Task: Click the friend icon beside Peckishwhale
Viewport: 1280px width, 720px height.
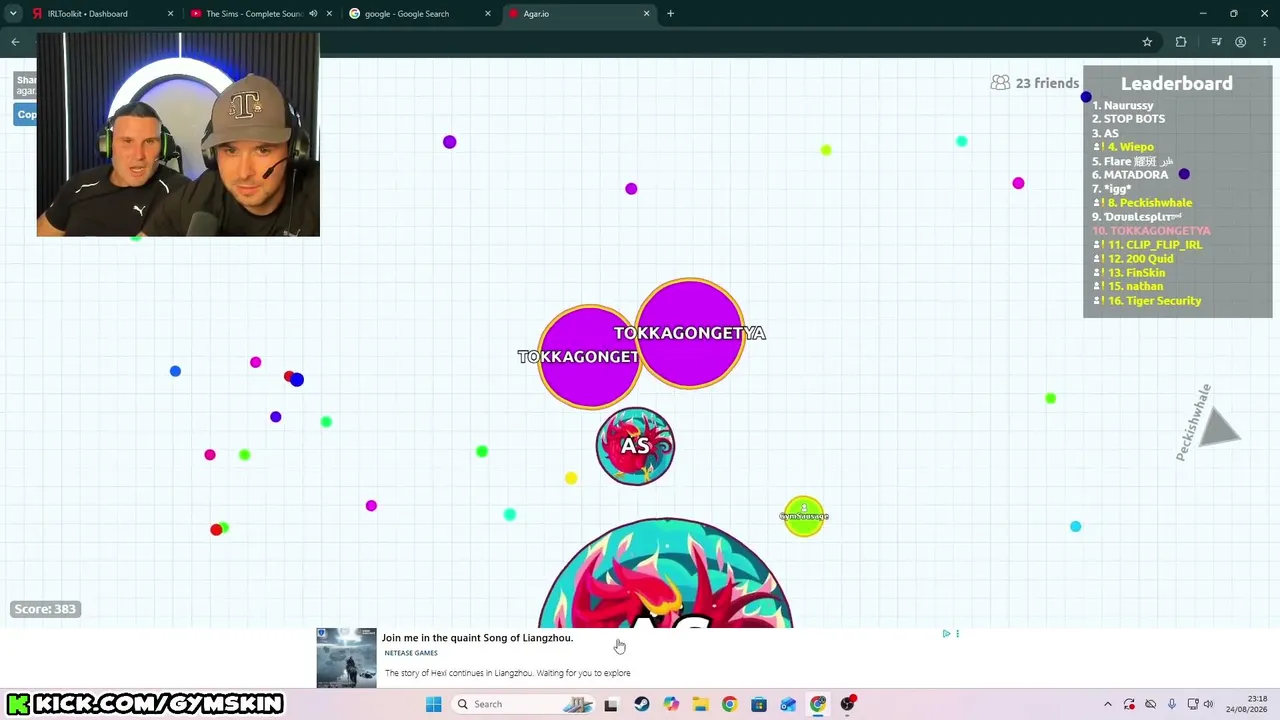Action: coord(1098,203)
